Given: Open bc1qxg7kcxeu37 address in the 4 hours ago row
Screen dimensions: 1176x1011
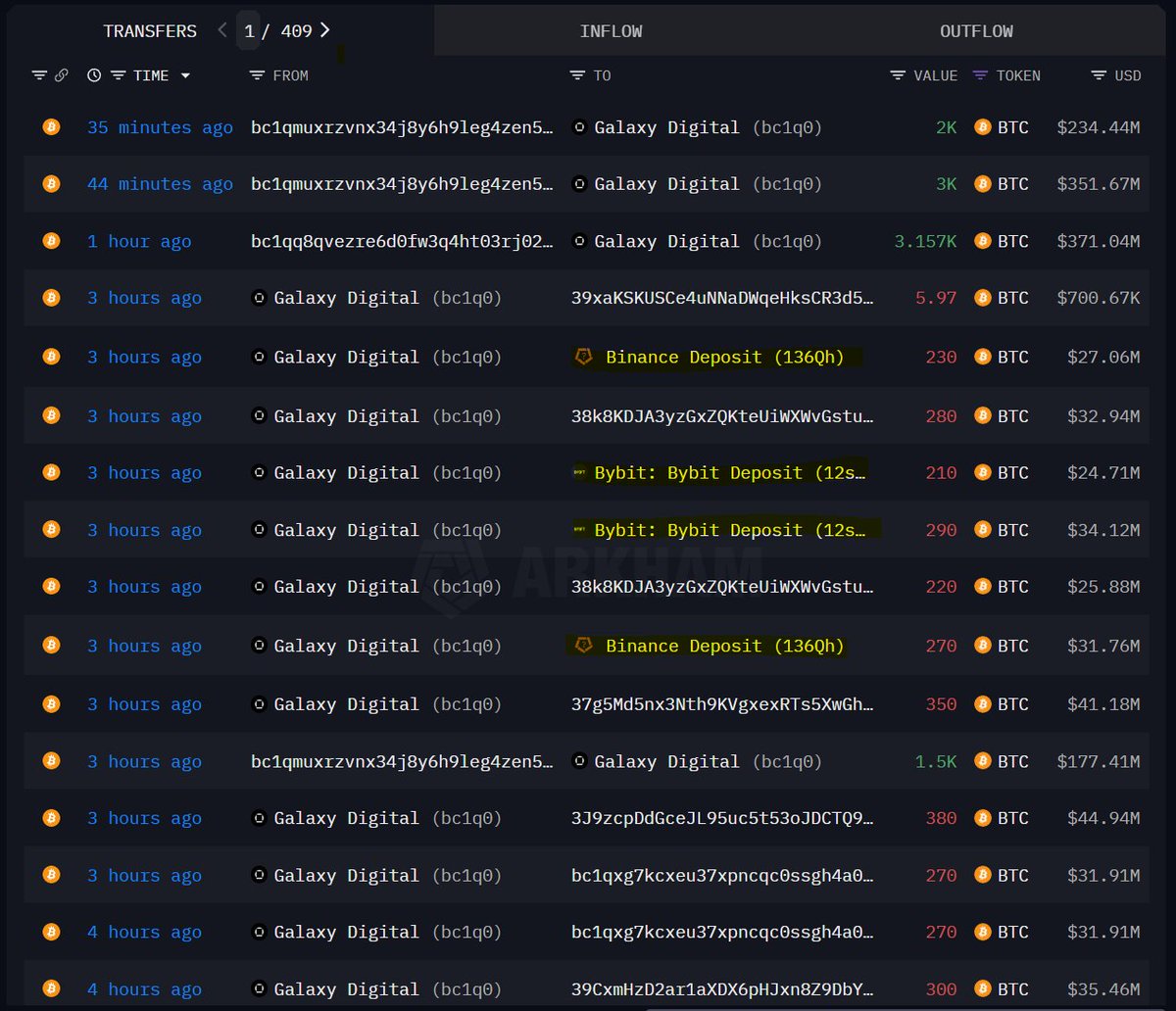Looking at the screenshot, I should coord(722,932).
